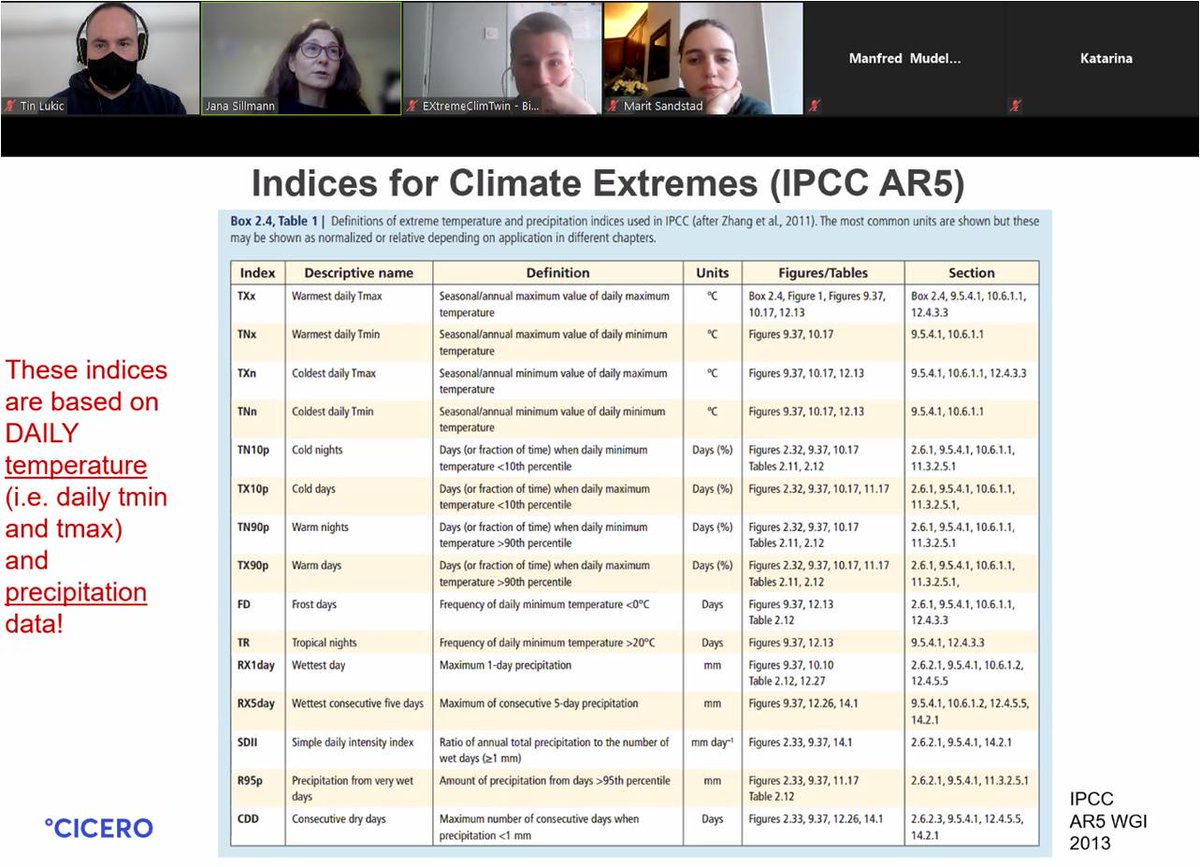
Task: Select the Katarina participant tile
Action: (x=1105, y=57)
